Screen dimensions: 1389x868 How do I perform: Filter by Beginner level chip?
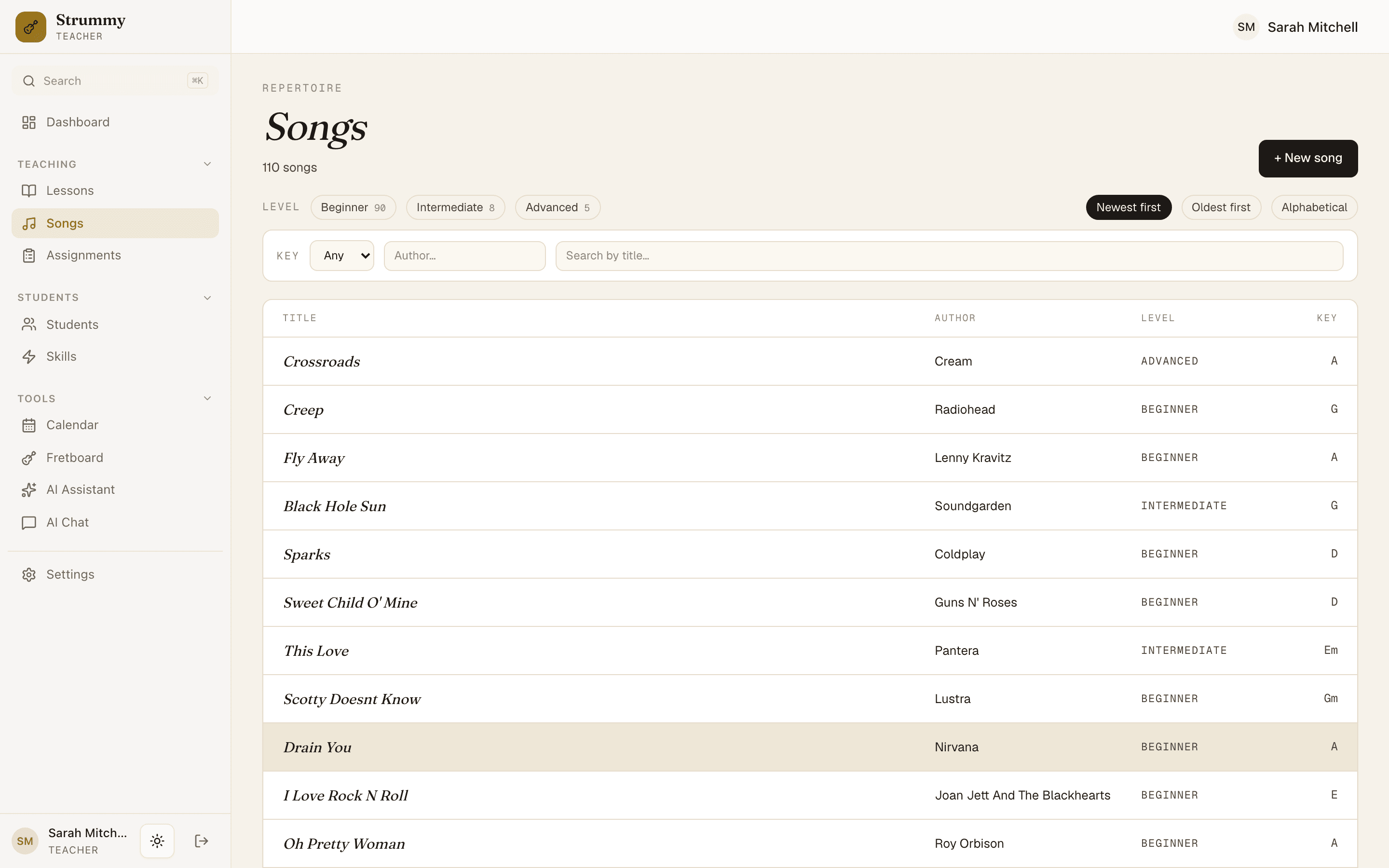point(353,207)
